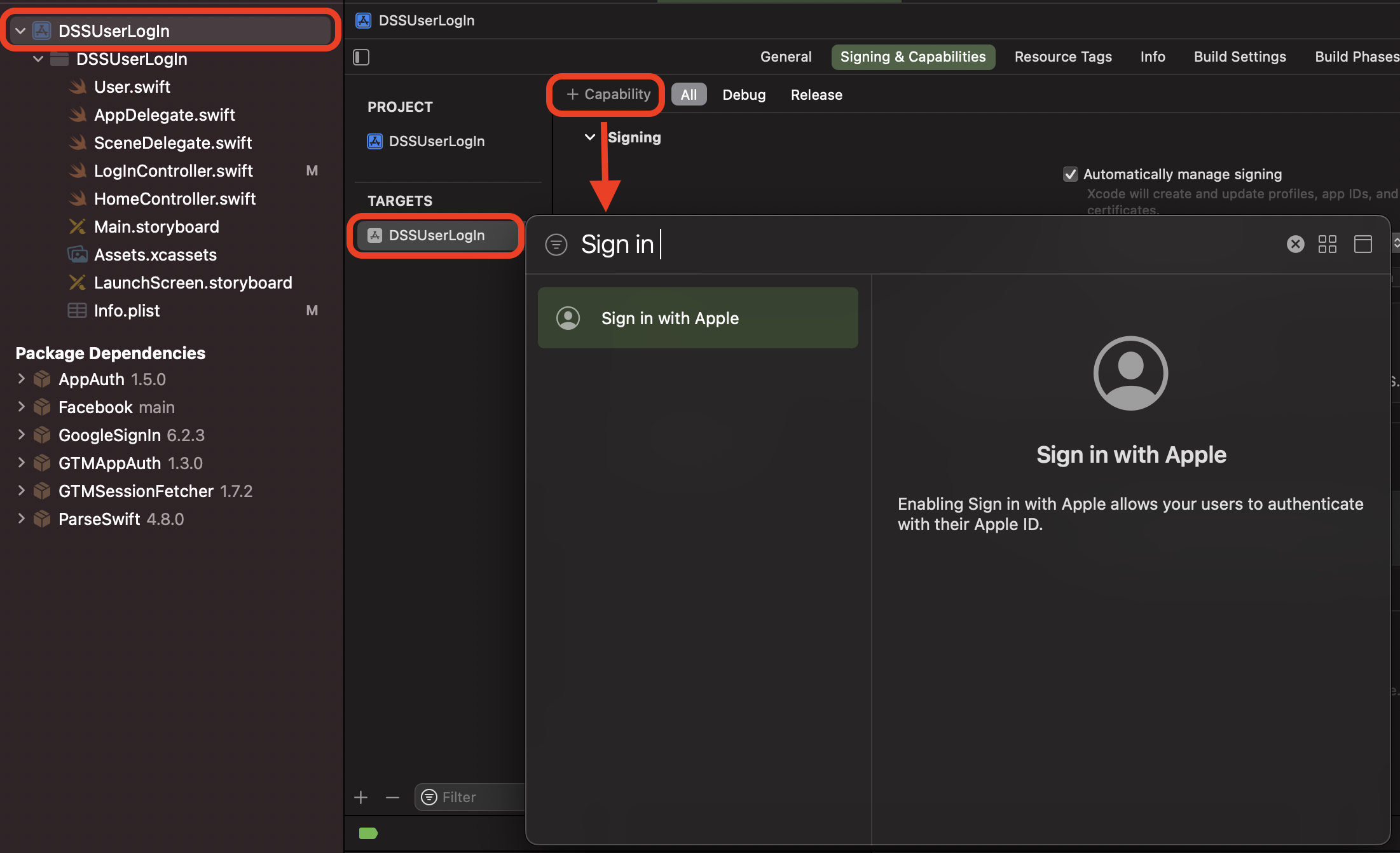1400x853 pixels.
Task: Select DSSUserLogIn target
Action: coord(437,234)
